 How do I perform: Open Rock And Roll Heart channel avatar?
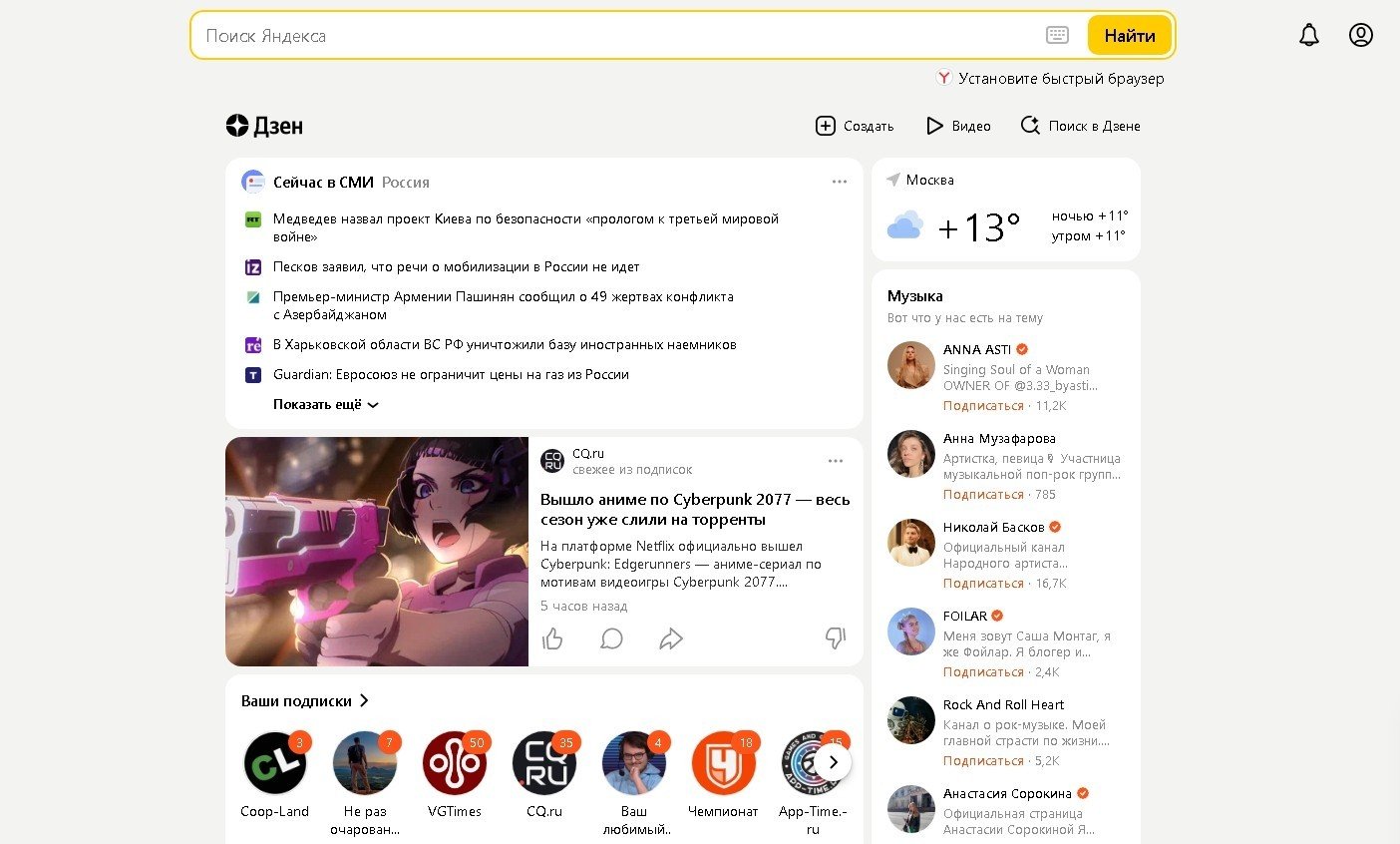[x=911, y=720]
